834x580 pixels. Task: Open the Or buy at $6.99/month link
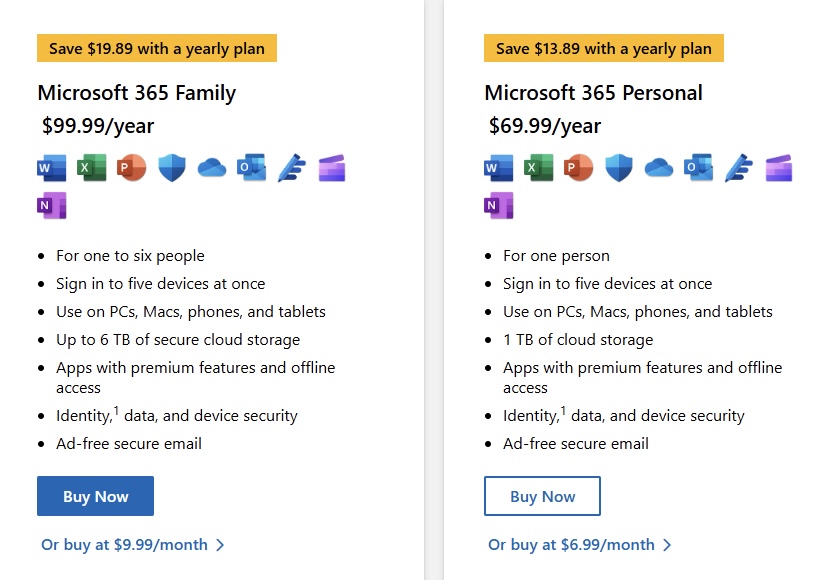(x=580, y=544)
